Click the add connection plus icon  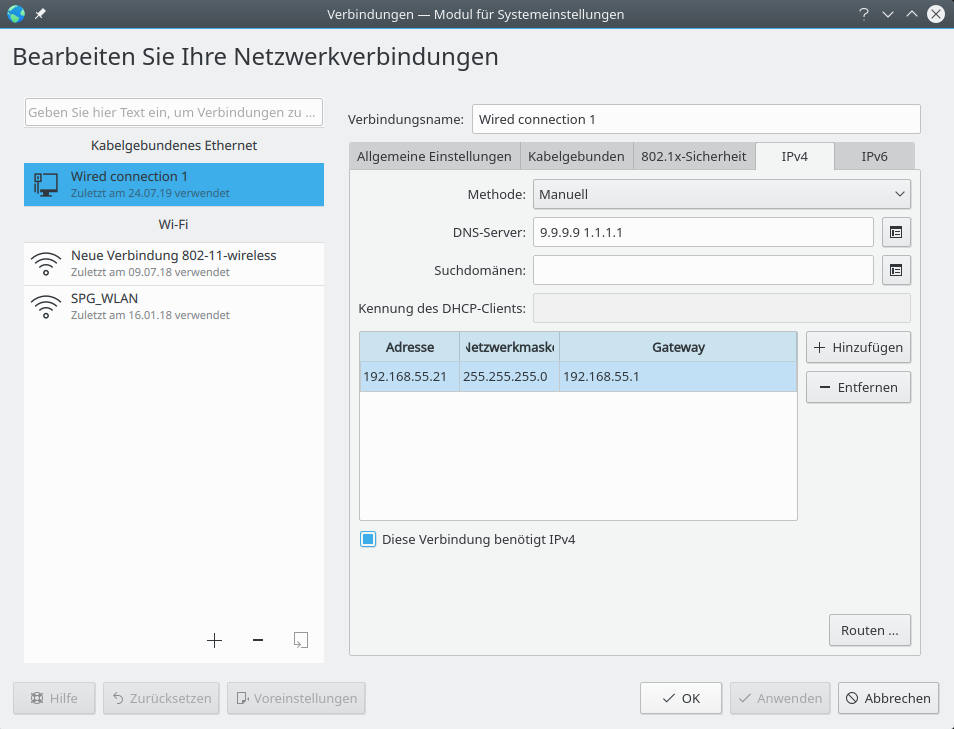click(x=214, y=640)
